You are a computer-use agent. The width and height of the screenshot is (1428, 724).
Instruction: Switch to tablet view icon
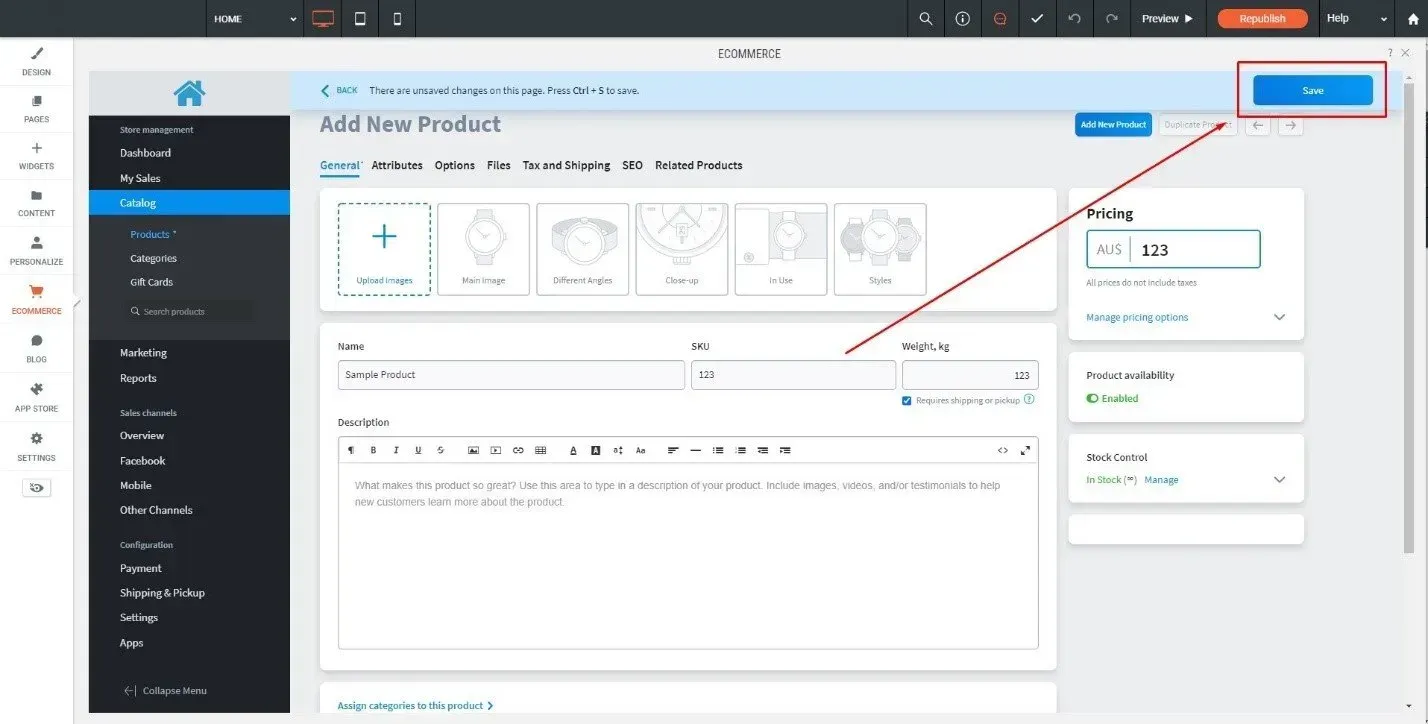click(x=360, y=18)
